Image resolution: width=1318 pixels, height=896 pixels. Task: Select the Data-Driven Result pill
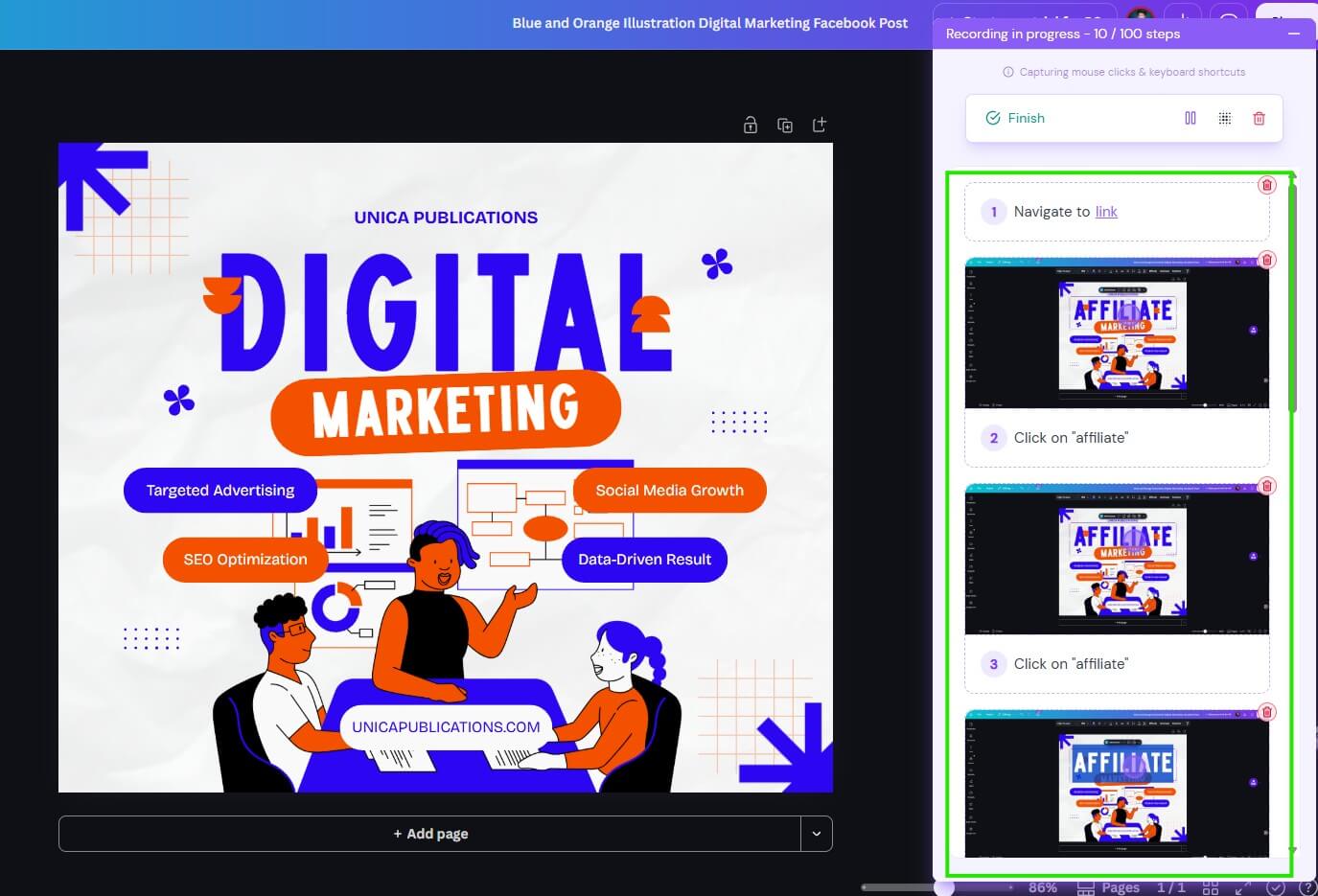(x=644, y=560)
